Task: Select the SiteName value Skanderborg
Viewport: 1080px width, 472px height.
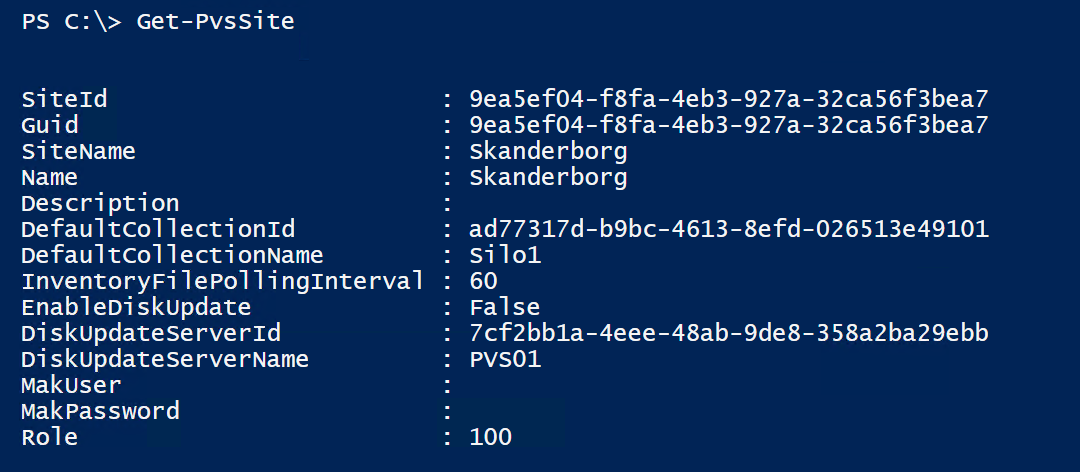Action: pos(548,152)
